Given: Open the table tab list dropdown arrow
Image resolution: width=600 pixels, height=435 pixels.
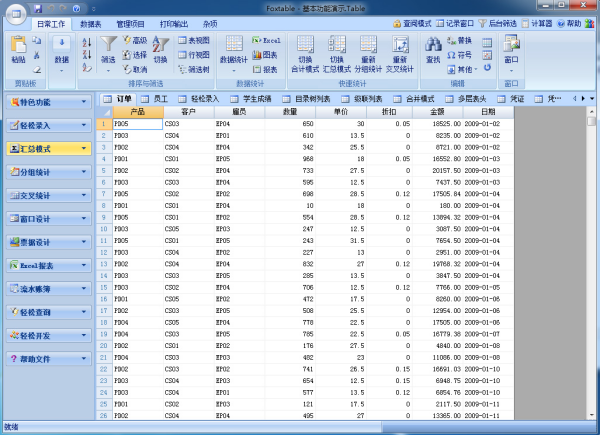Looking at the screenshot, I should pyautogui.click(x=591, y=99).
